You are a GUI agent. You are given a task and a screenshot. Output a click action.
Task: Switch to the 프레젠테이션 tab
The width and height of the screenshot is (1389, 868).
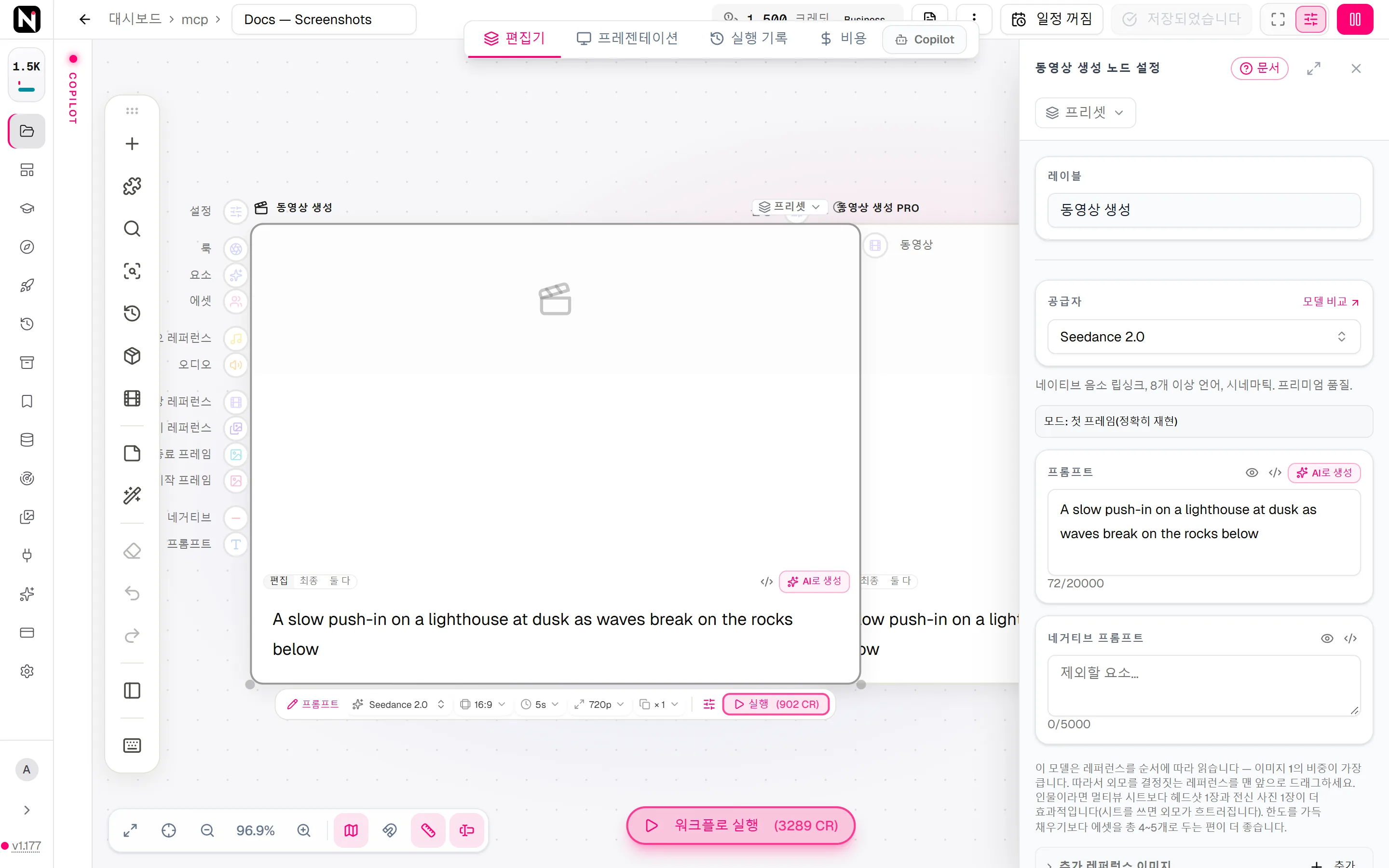[x=627, y=39]
